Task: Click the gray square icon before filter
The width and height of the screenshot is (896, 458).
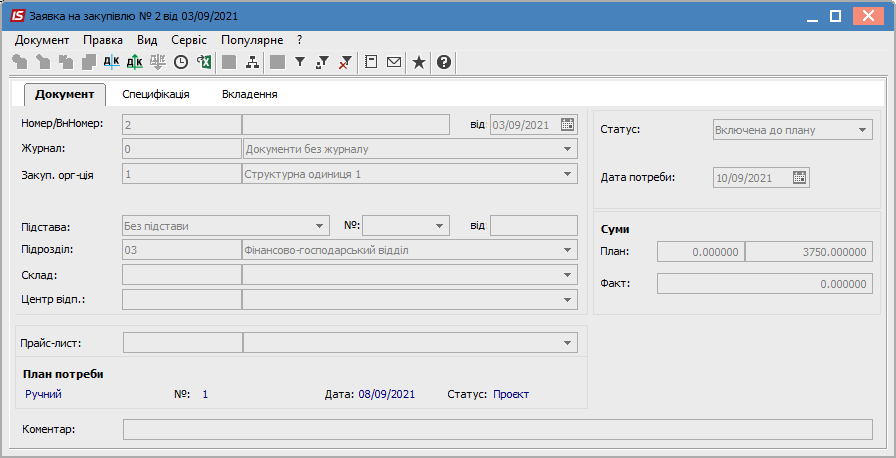Action: point(277,62)
